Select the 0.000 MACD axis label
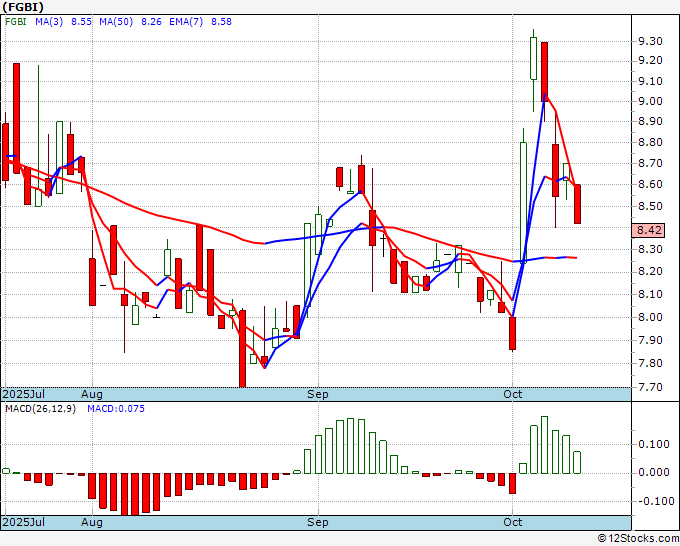This screenshot has width=680, height=546. (654, 472)
